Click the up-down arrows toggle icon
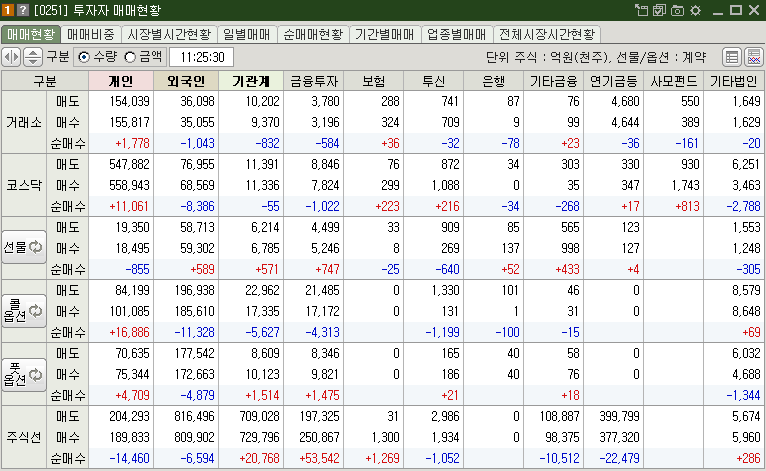This screenshot has height=471, width=766. click(x=33, y=57)
